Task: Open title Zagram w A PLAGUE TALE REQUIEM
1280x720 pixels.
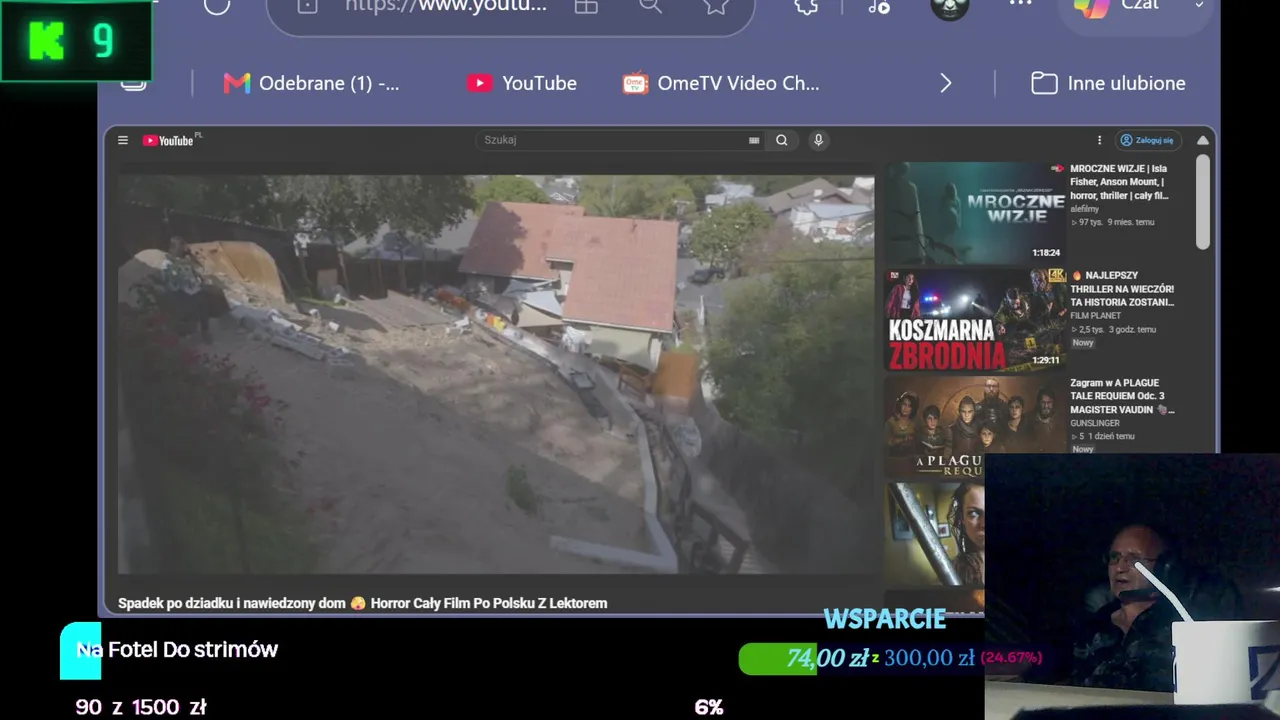Action: [x=1122, y=396]
